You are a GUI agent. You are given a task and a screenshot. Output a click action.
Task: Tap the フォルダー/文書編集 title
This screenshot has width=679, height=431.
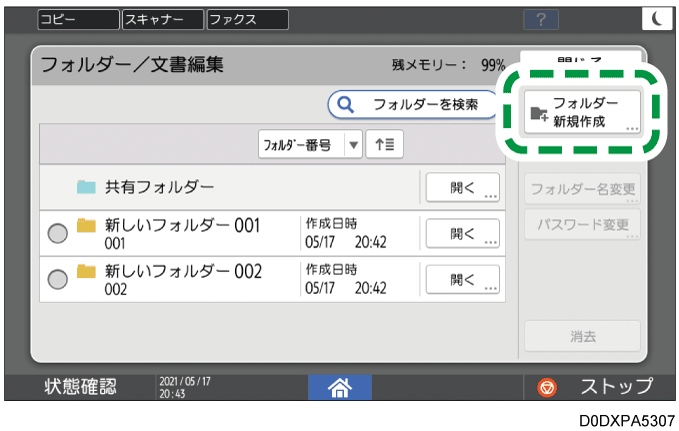point(132,65)
